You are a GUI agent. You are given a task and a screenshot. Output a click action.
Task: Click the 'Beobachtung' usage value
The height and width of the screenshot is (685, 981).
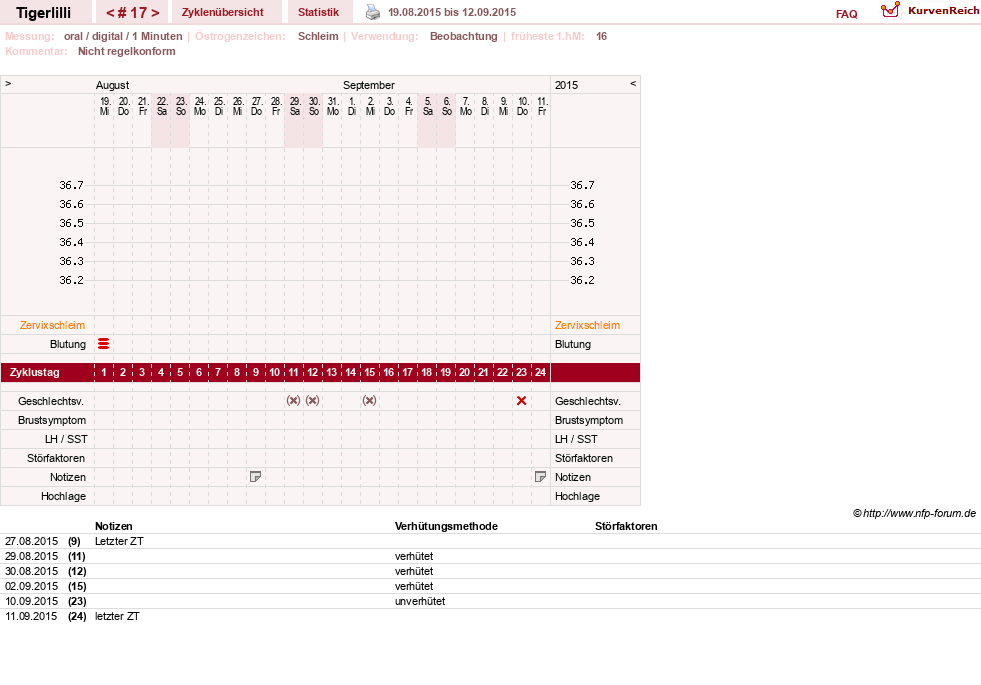pos(464,36)
